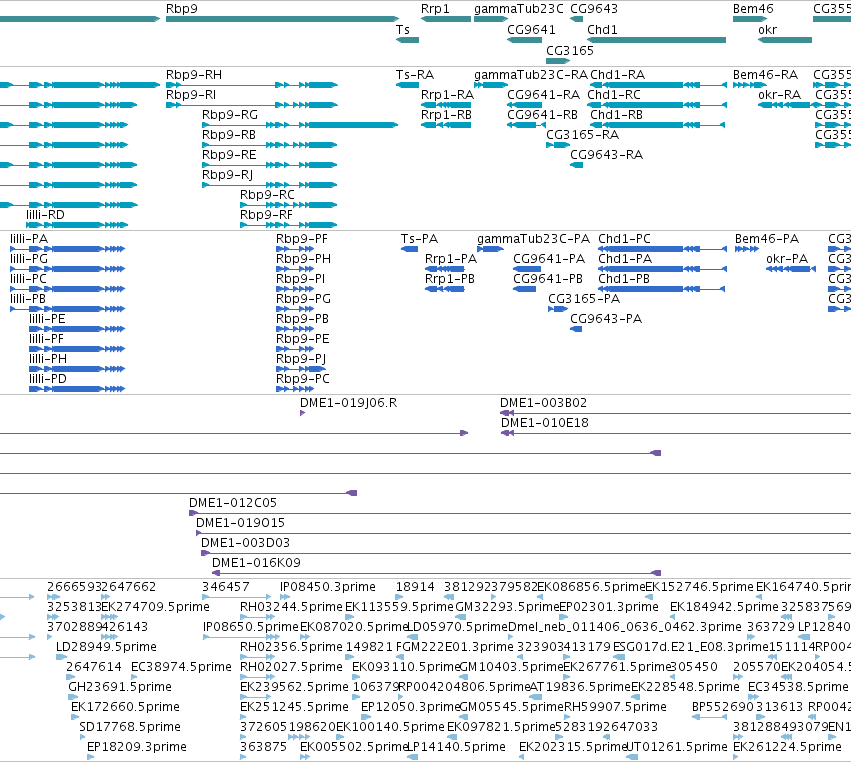Select the CG3165-RA transcript label
Image resolution: width=851 pixels, height=762 pixels.
click(582, 135)
